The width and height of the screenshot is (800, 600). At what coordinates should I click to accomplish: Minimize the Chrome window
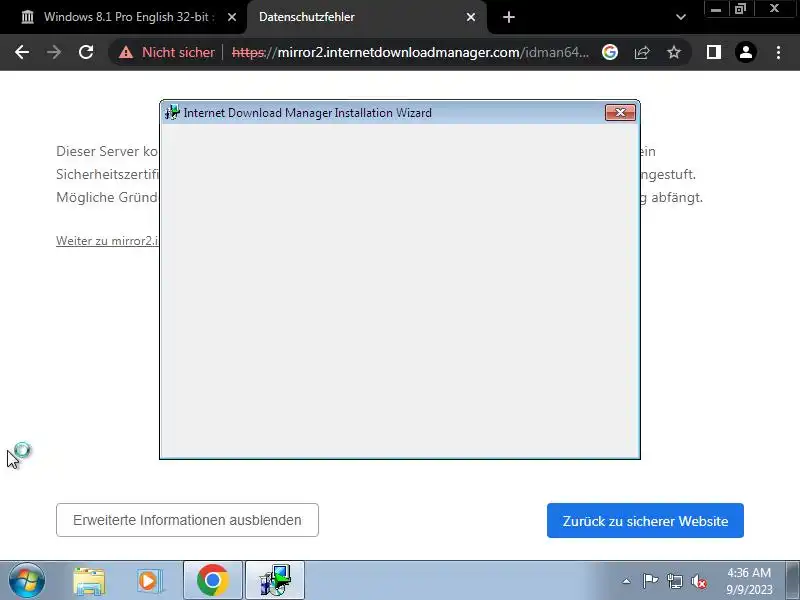[716, 9]
